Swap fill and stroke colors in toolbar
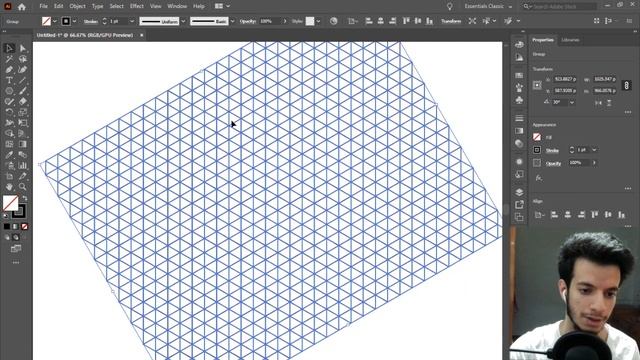The image size is (640, 360). point(24,198)
